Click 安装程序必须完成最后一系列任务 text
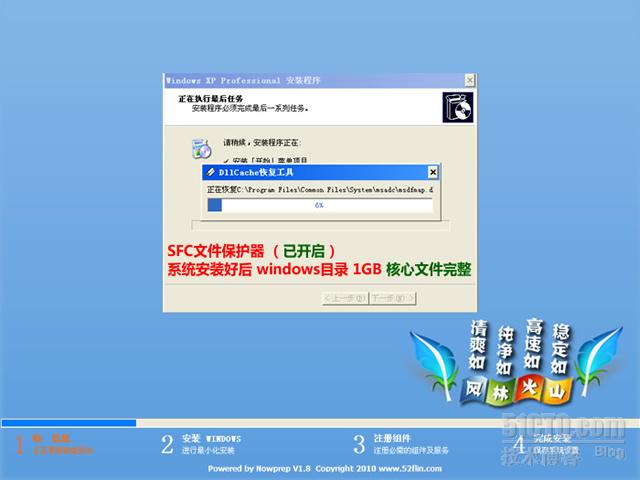 pyautogui.click(x=250, y=109)
